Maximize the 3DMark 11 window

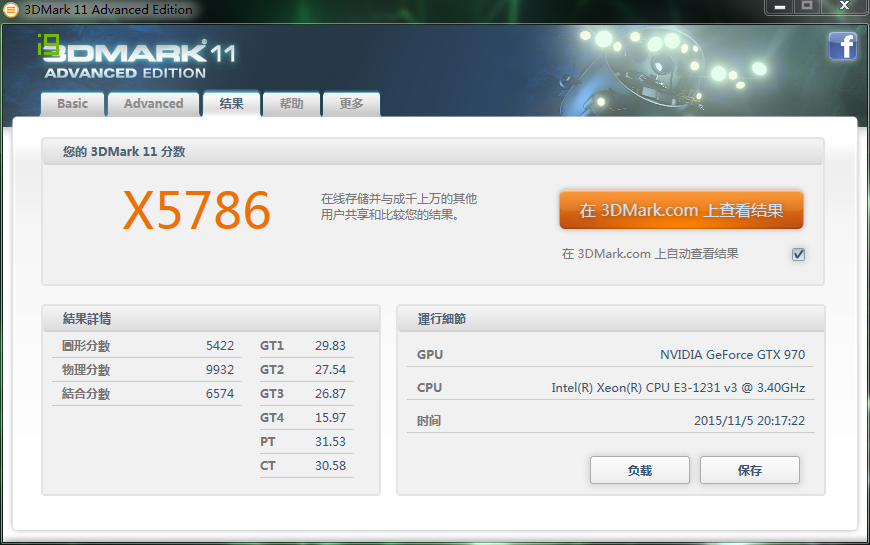807,7
